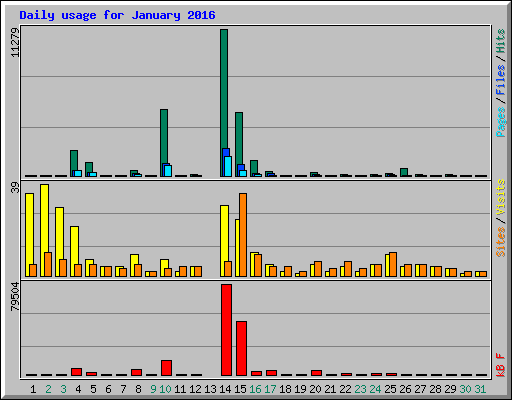Viewport: 512px width, 400px height.
Task: Select the 39 visits axis maximum label
Action: click(x=15, y=188)
